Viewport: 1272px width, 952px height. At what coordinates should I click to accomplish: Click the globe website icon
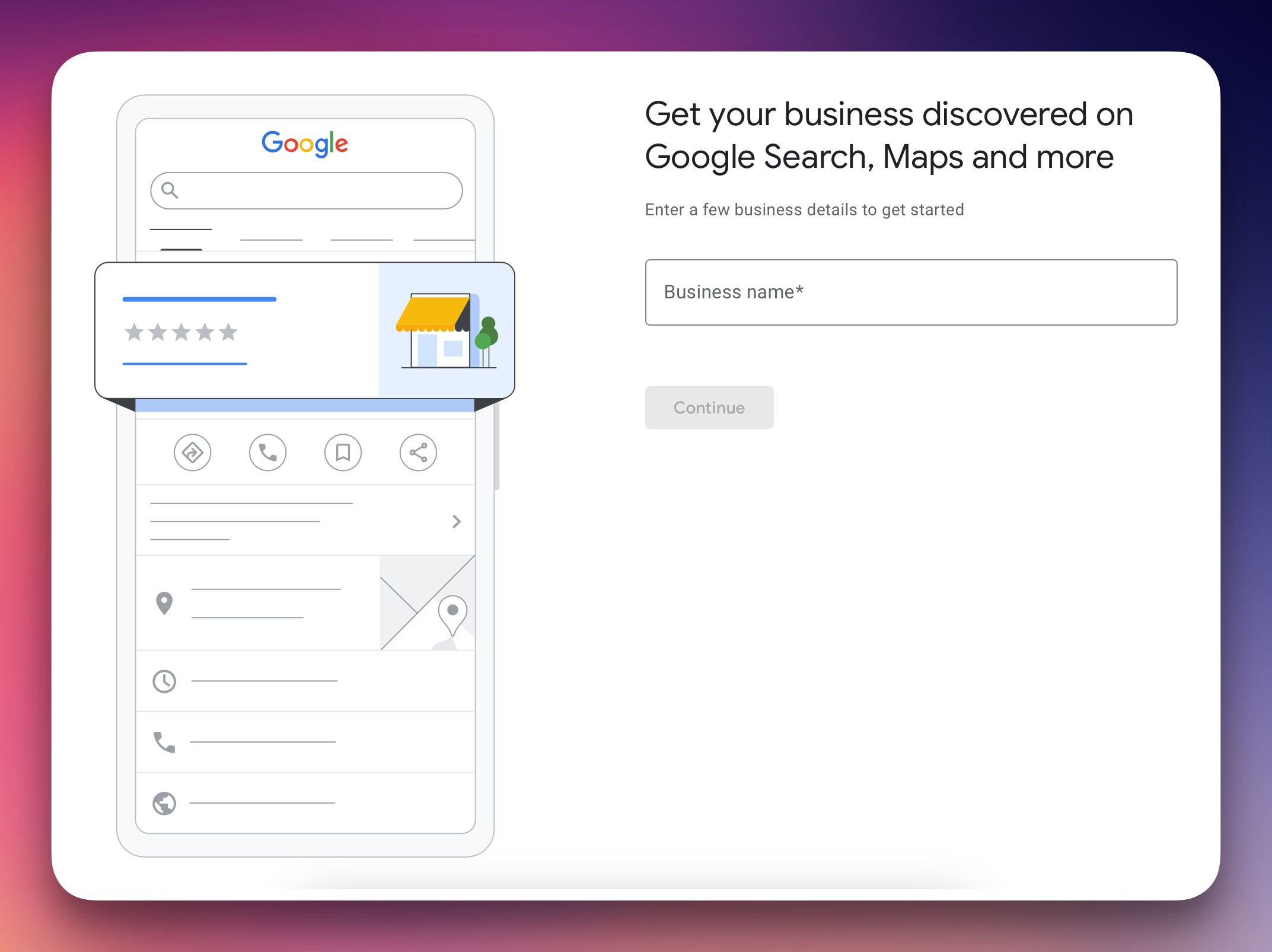click(164, 804)
